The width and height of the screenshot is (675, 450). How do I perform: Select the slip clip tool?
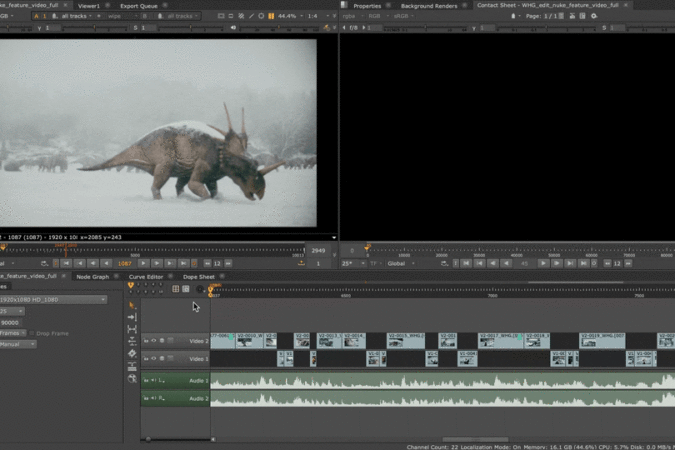coord(132,329)
